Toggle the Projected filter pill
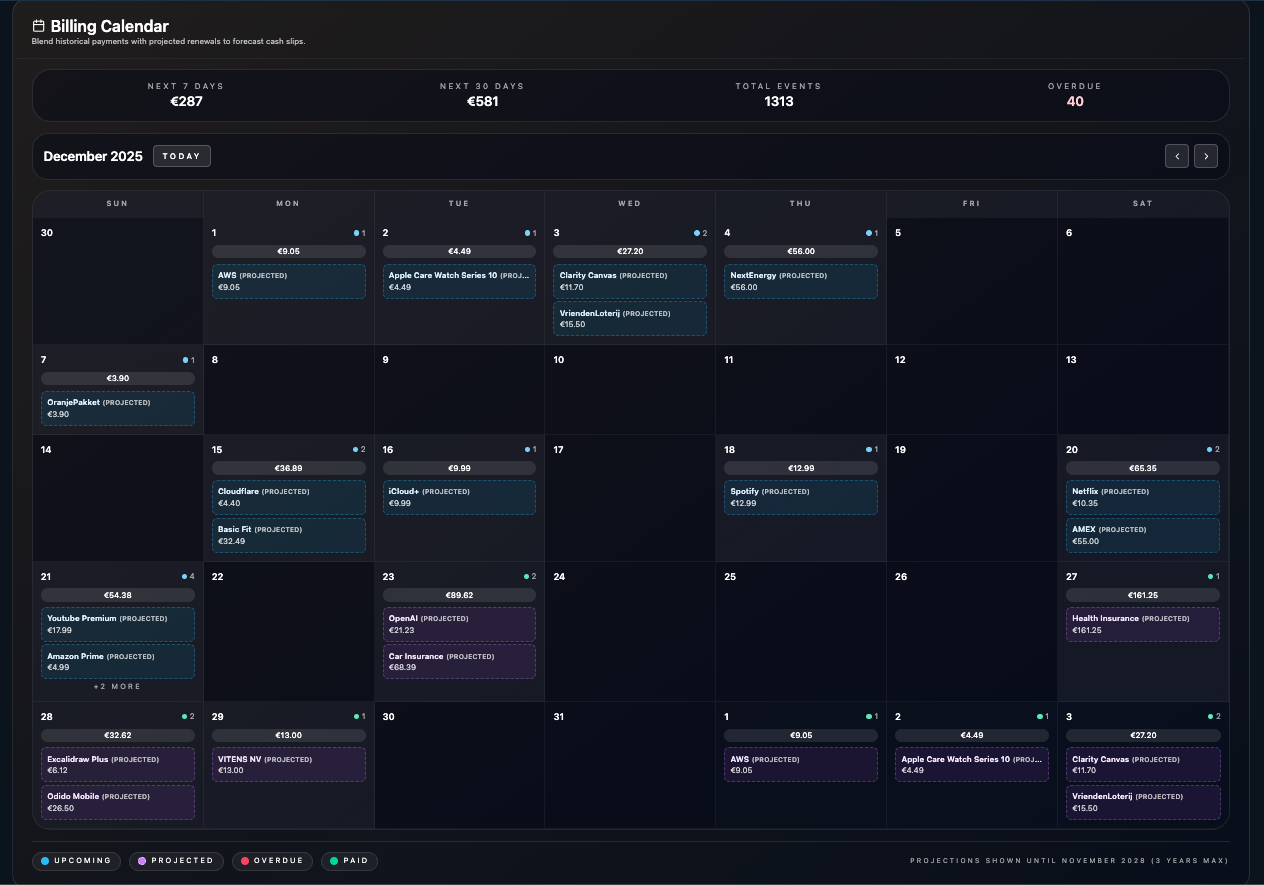The height and width of the screenshot is (885, 1264). (176, 861)
